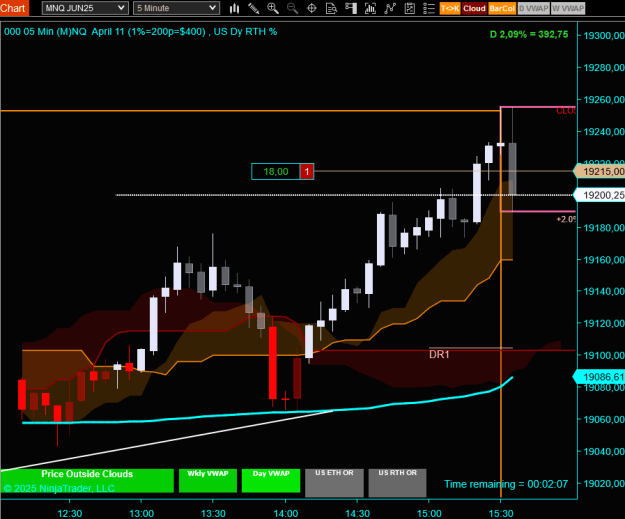Viewport: 625px width, 519px height.
Task: Open the MNQ JUN25 instrument dropdown
Action: click(x=85, y=8)
